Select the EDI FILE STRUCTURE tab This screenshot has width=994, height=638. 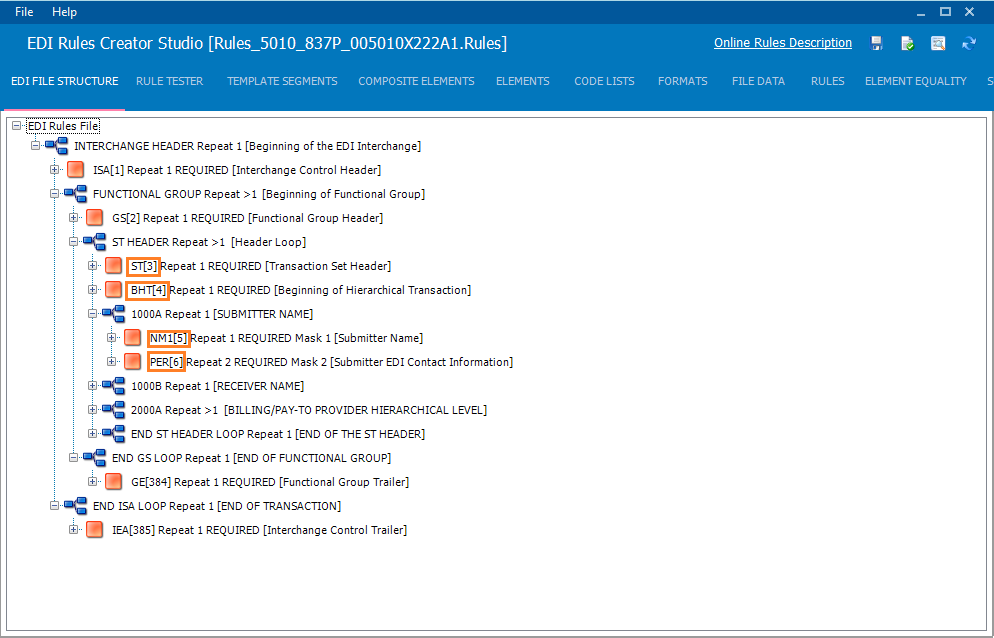click(65, 81)
